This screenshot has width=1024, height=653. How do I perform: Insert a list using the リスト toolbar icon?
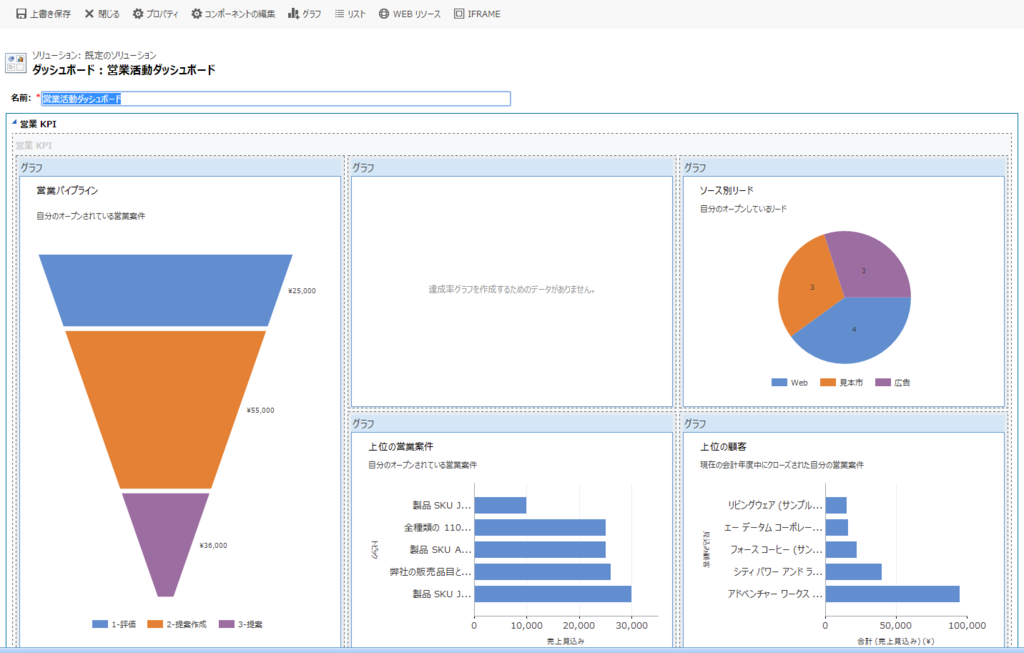click(x=340, y=14)
